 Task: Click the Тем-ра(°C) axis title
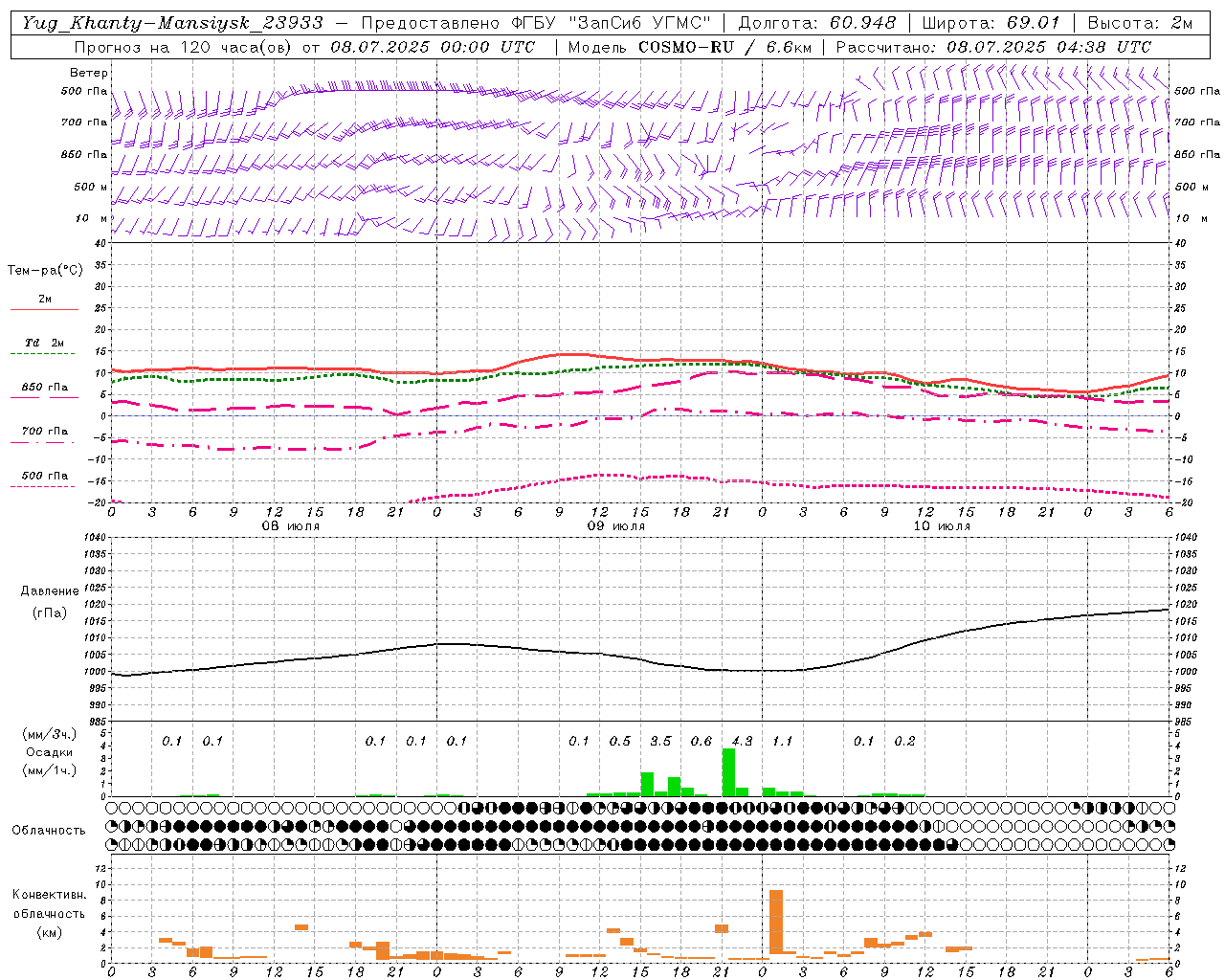pyautogui.click(x=45, y=271)
